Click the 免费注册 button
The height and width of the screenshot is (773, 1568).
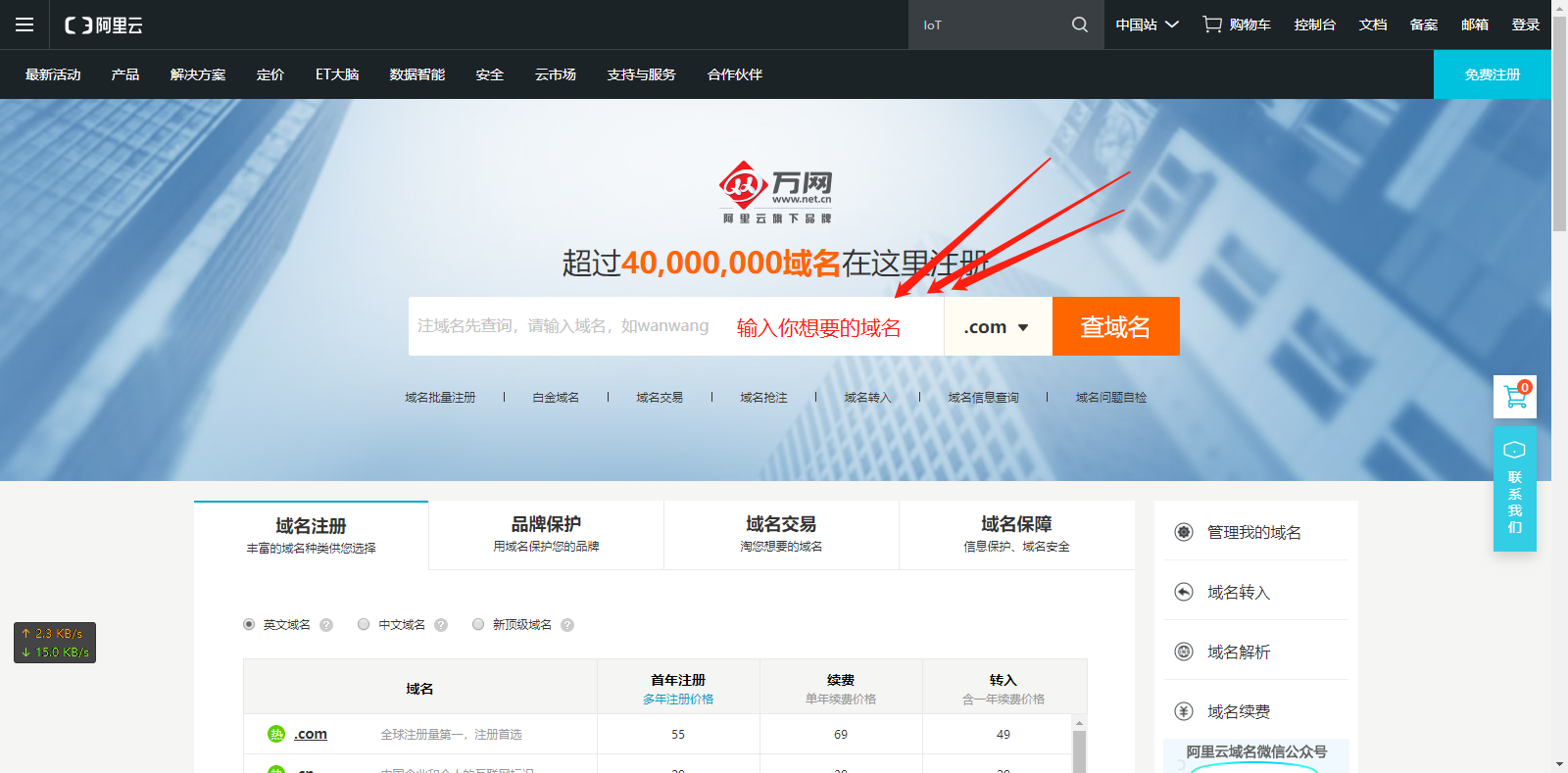(x=1493, y=74)
